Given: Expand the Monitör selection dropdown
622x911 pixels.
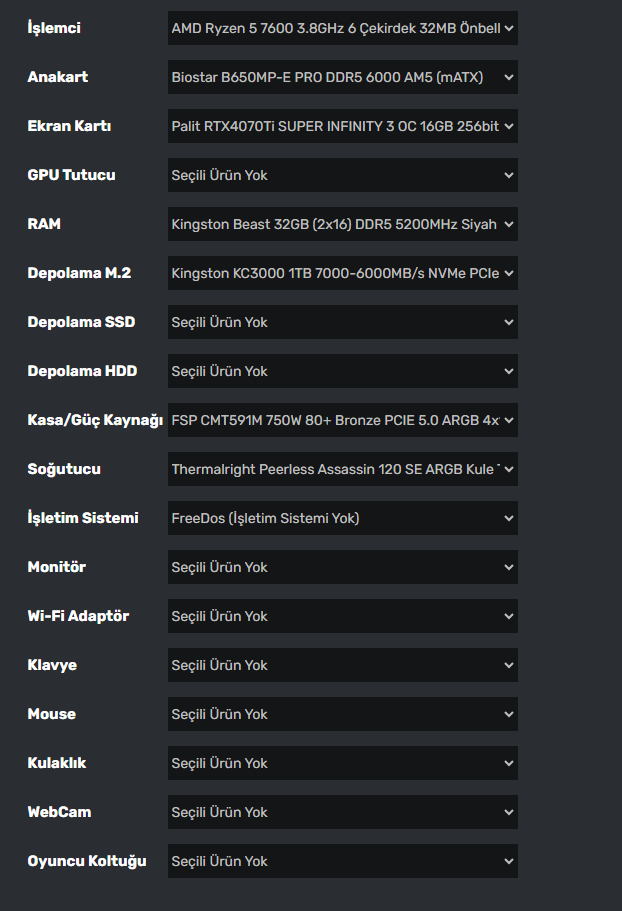Looking at the screenshot, I should [x=342, y=567].
